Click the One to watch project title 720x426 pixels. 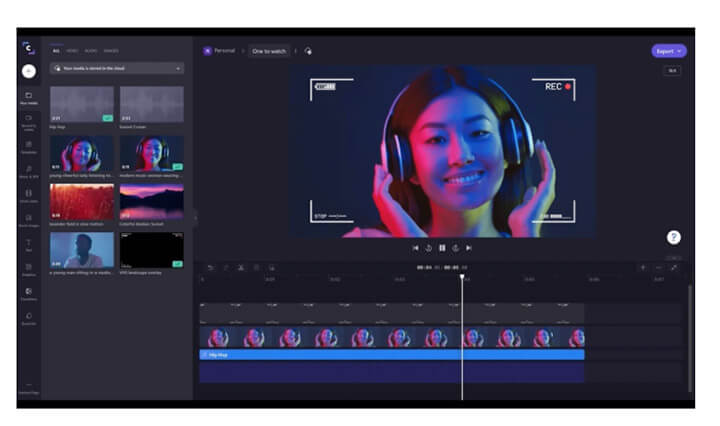(269, 51)
